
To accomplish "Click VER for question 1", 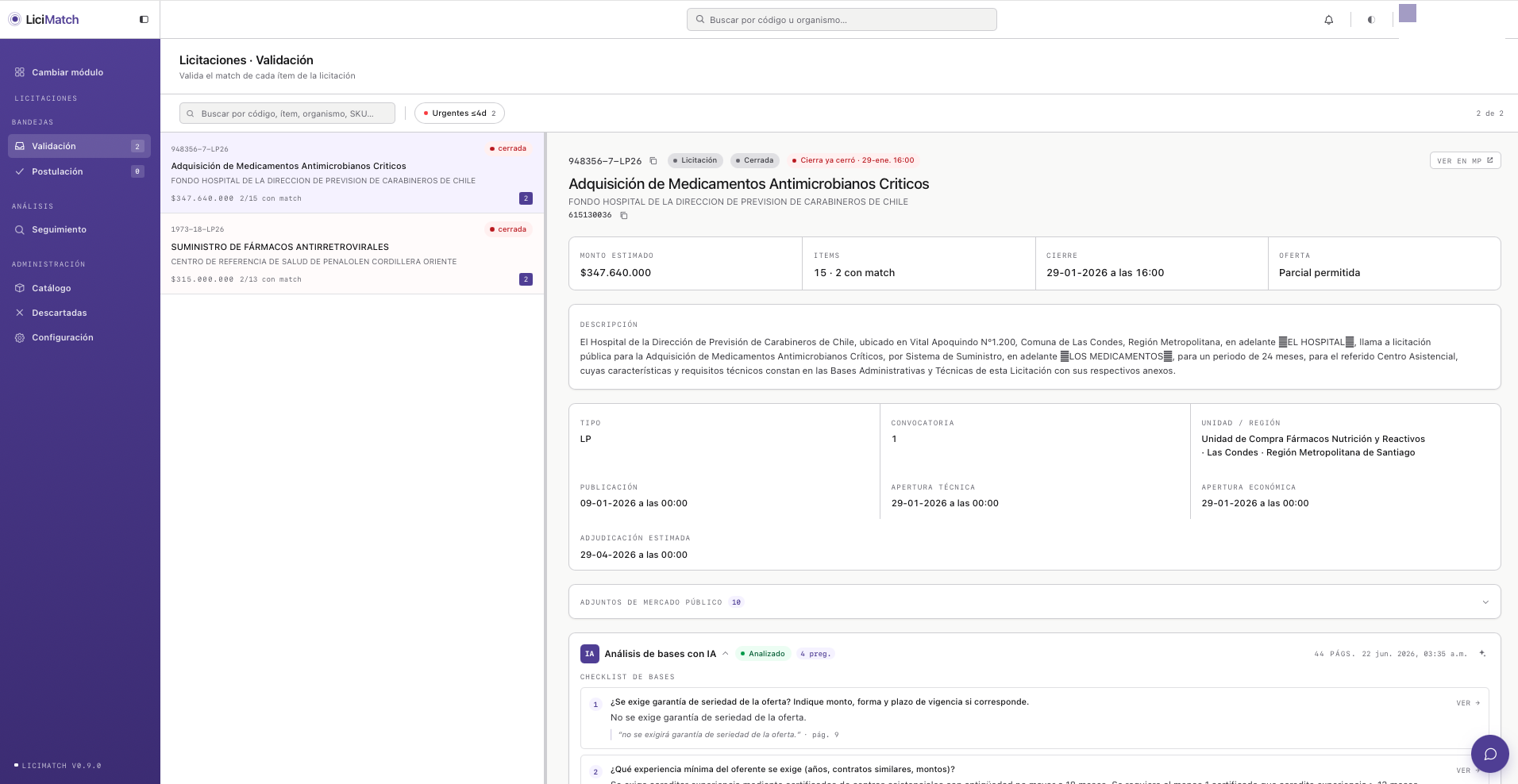I will coord(1468,703).
